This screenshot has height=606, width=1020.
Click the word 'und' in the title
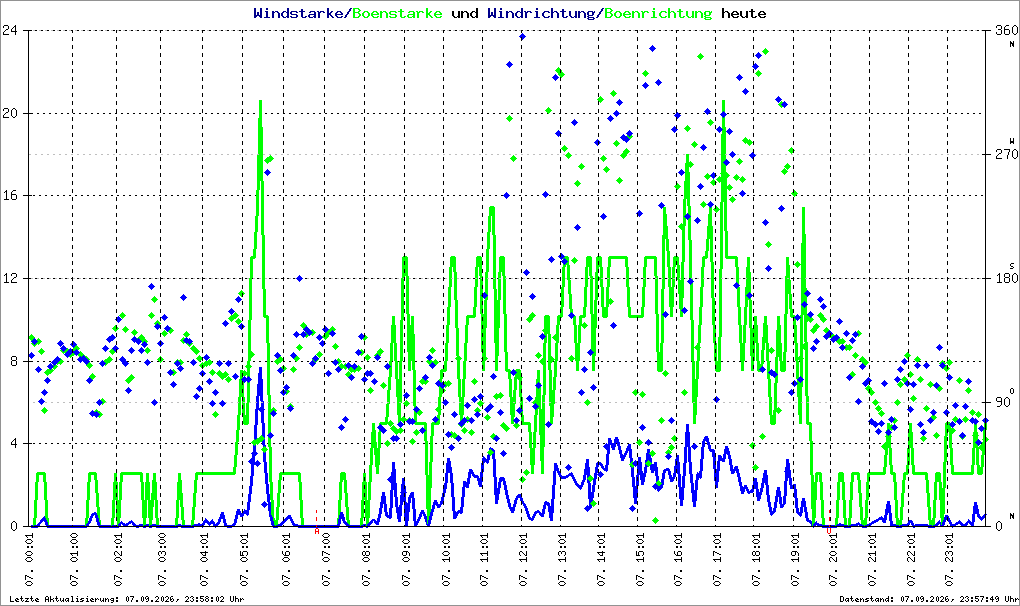pyautogui.click(x=464, y=13)
